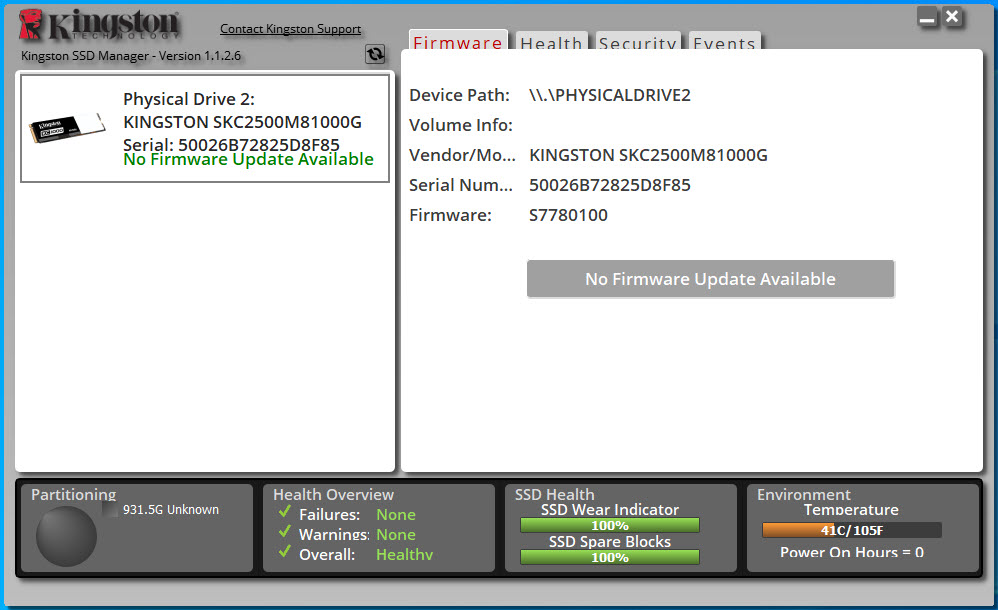Image resolution: width=998 pixels, height=610 pixels.
Task: Click the Temperature label
Action: coord(851,509)
